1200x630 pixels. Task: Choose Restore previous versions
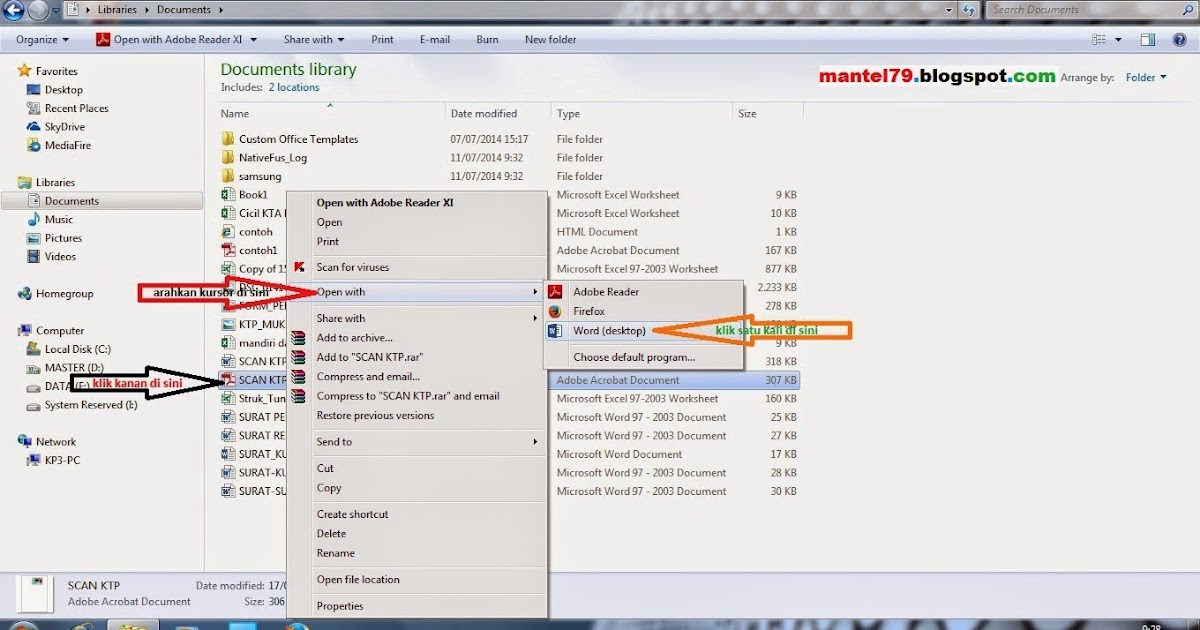(375, 416)
